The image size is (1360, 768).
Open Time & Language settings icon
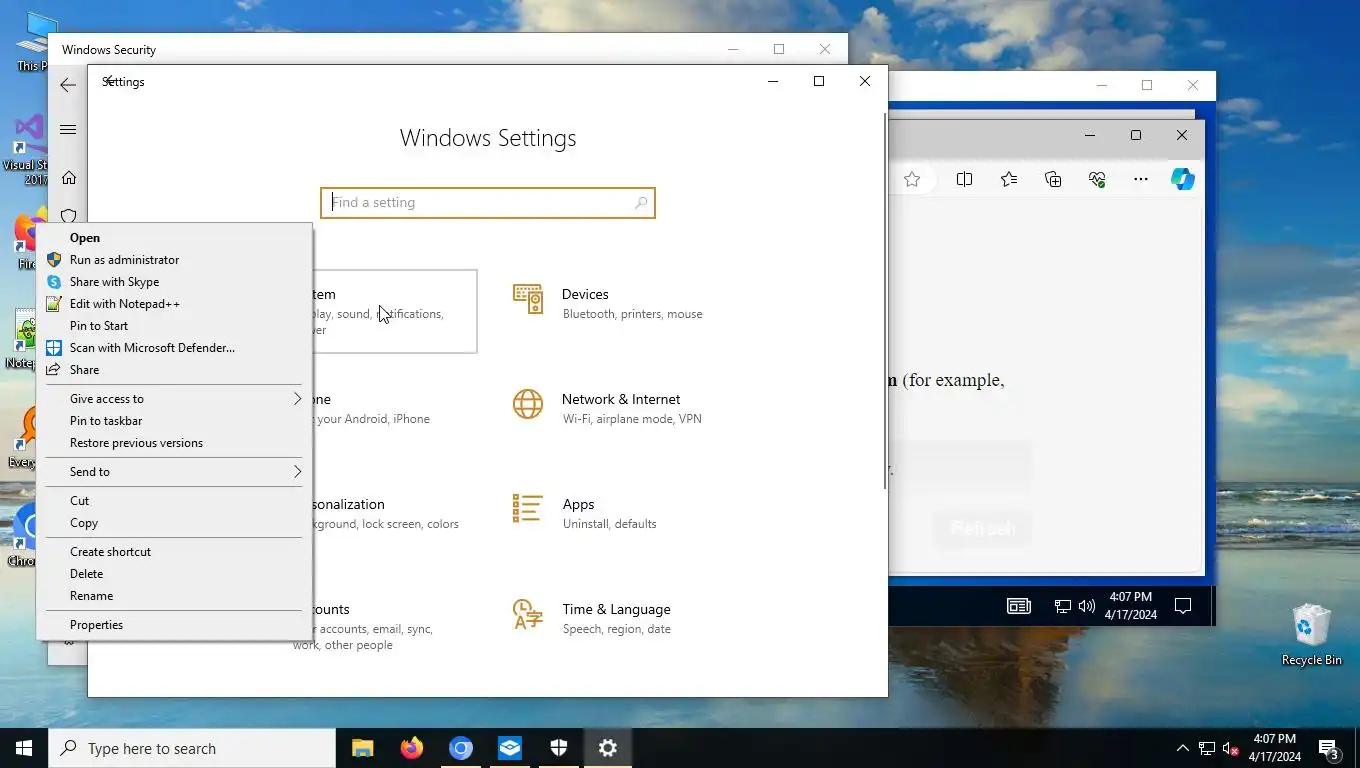tap(528, 614)
